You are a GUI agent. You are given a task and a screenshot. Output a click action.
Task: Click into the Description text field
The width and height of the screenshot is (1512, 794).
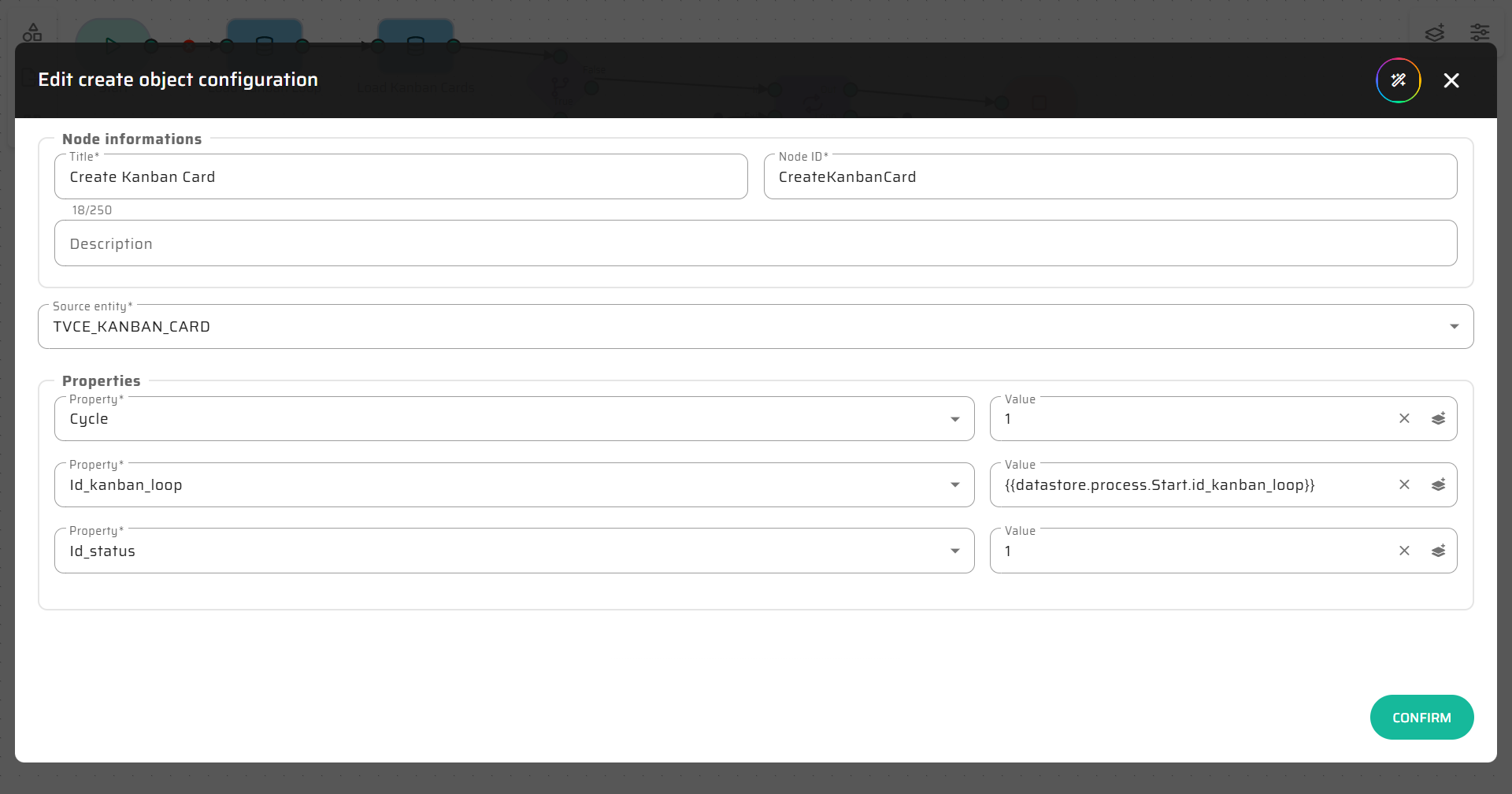tap(754, 244)
